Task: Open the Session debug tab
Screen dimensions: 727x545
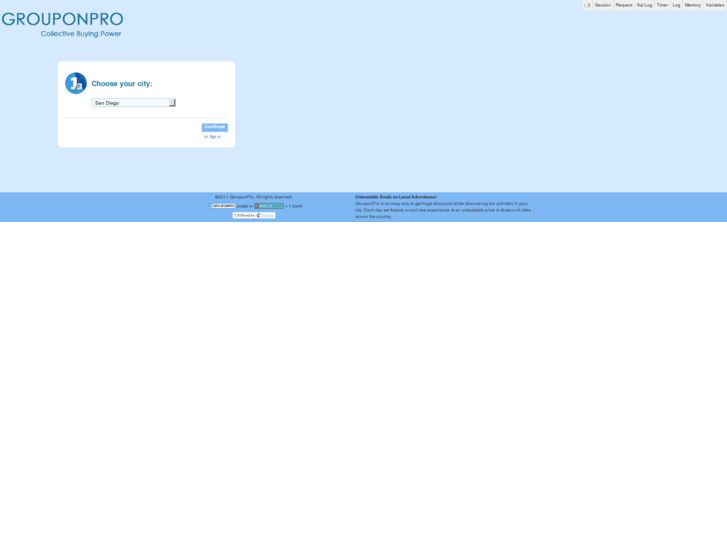Action: point(603,5)
